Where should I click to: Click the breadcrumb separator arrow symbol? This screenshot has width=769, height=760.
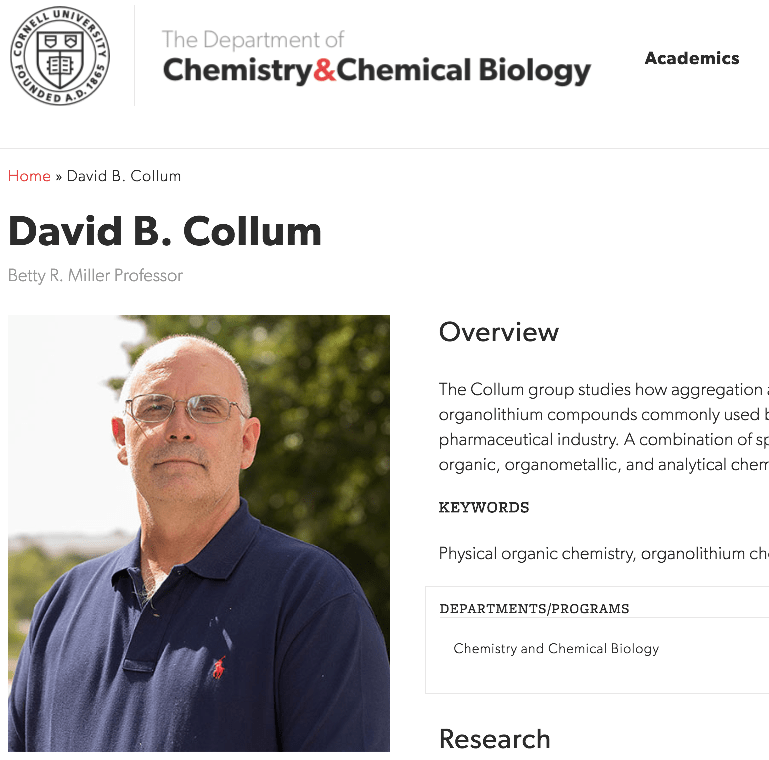click(59, 176)
